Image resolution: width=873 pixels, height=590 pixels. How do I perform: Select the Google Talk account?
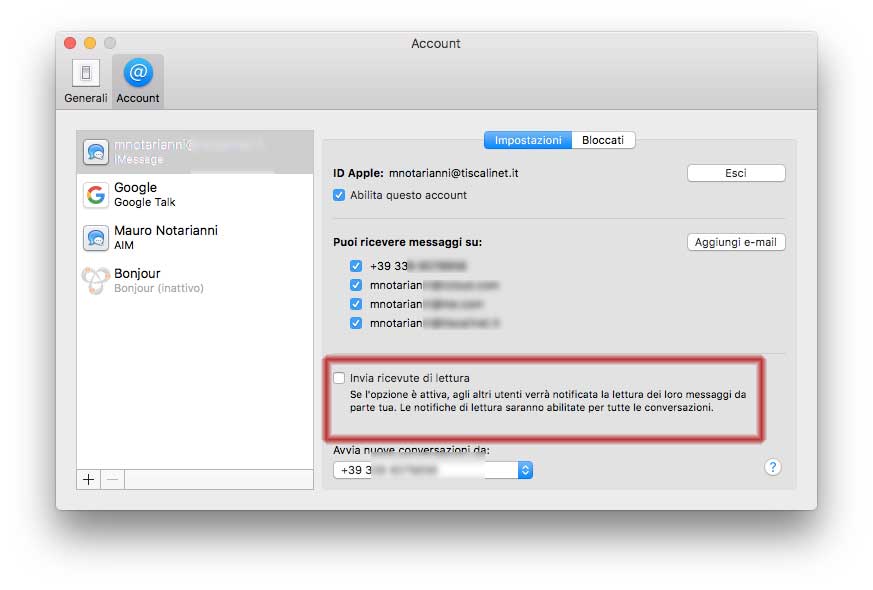tap(195, 195)
